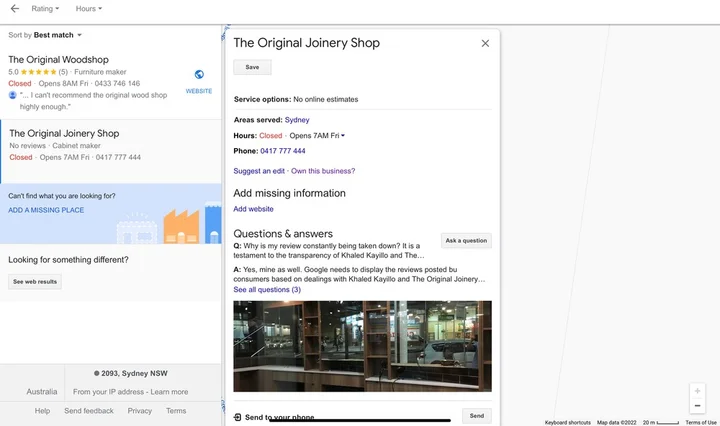Screen dimensions: 720x426
Task: Expand the Sort by Best match dropdown
Action: (x=57, y=35)
